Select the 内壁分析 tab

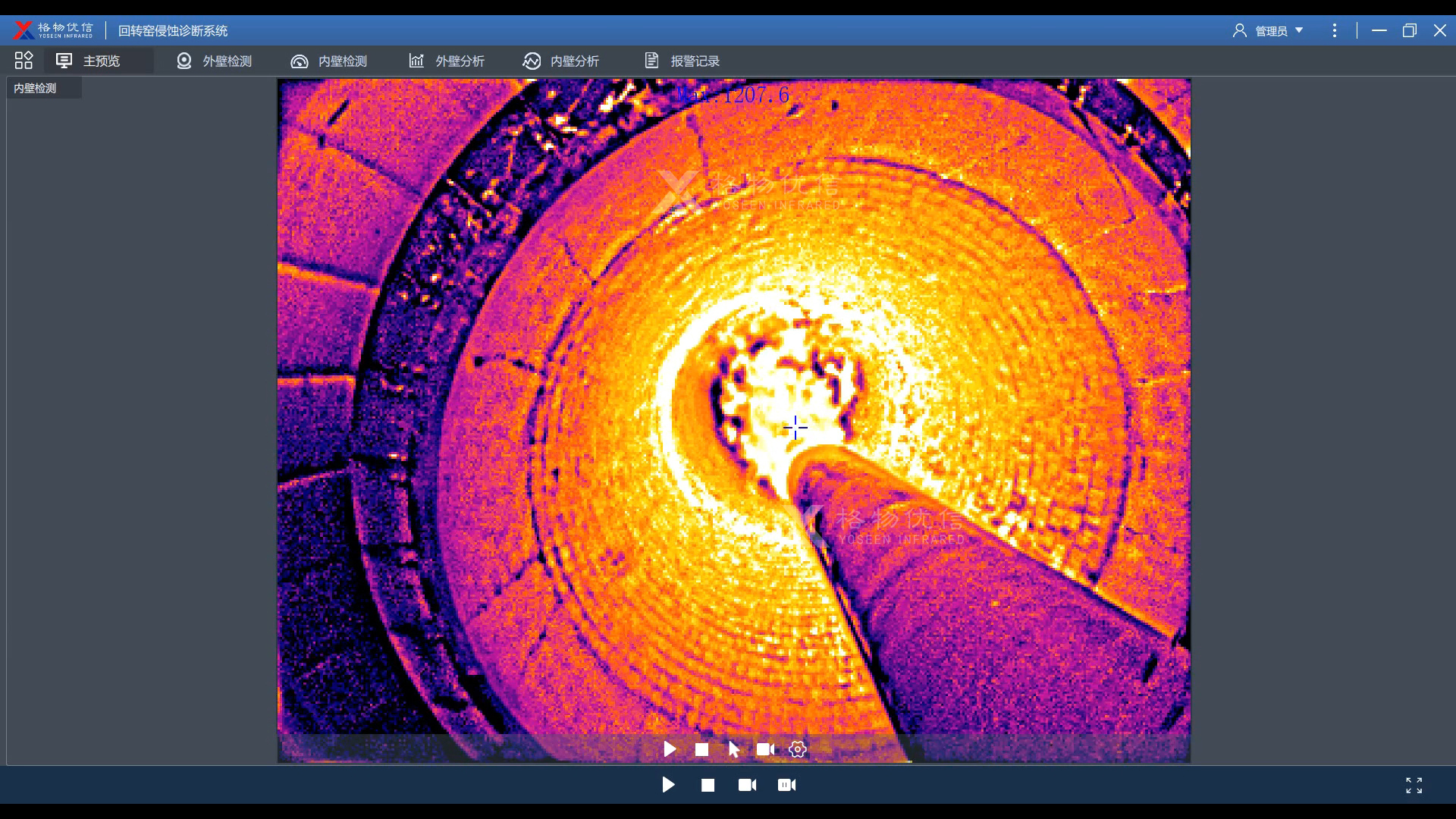561,61
